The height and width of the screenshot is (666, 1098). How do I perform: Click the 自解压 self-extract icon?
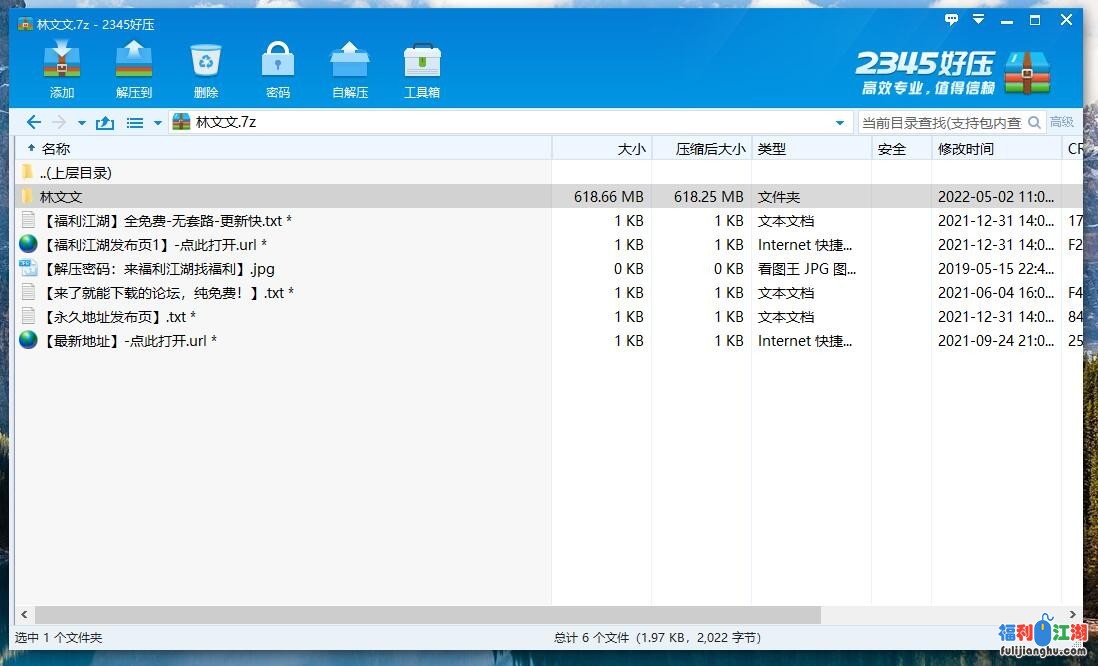(x=350, y=68)
